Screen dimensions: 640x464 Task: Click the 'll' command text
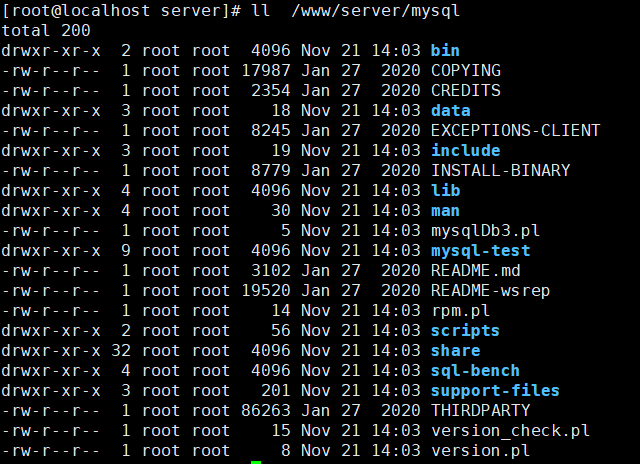261,11
